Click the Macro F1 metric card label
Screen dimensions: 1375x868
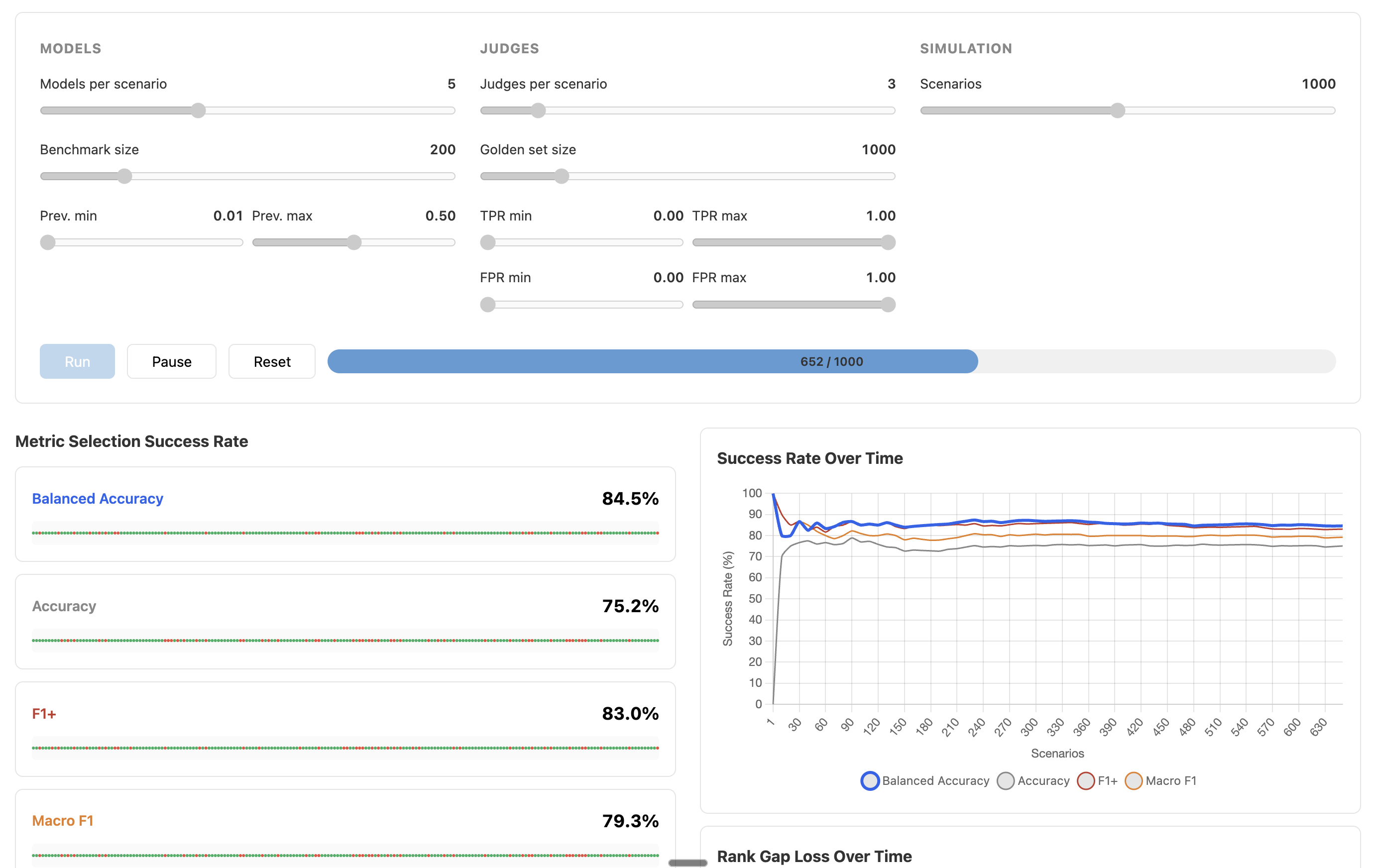pos(63,821)
